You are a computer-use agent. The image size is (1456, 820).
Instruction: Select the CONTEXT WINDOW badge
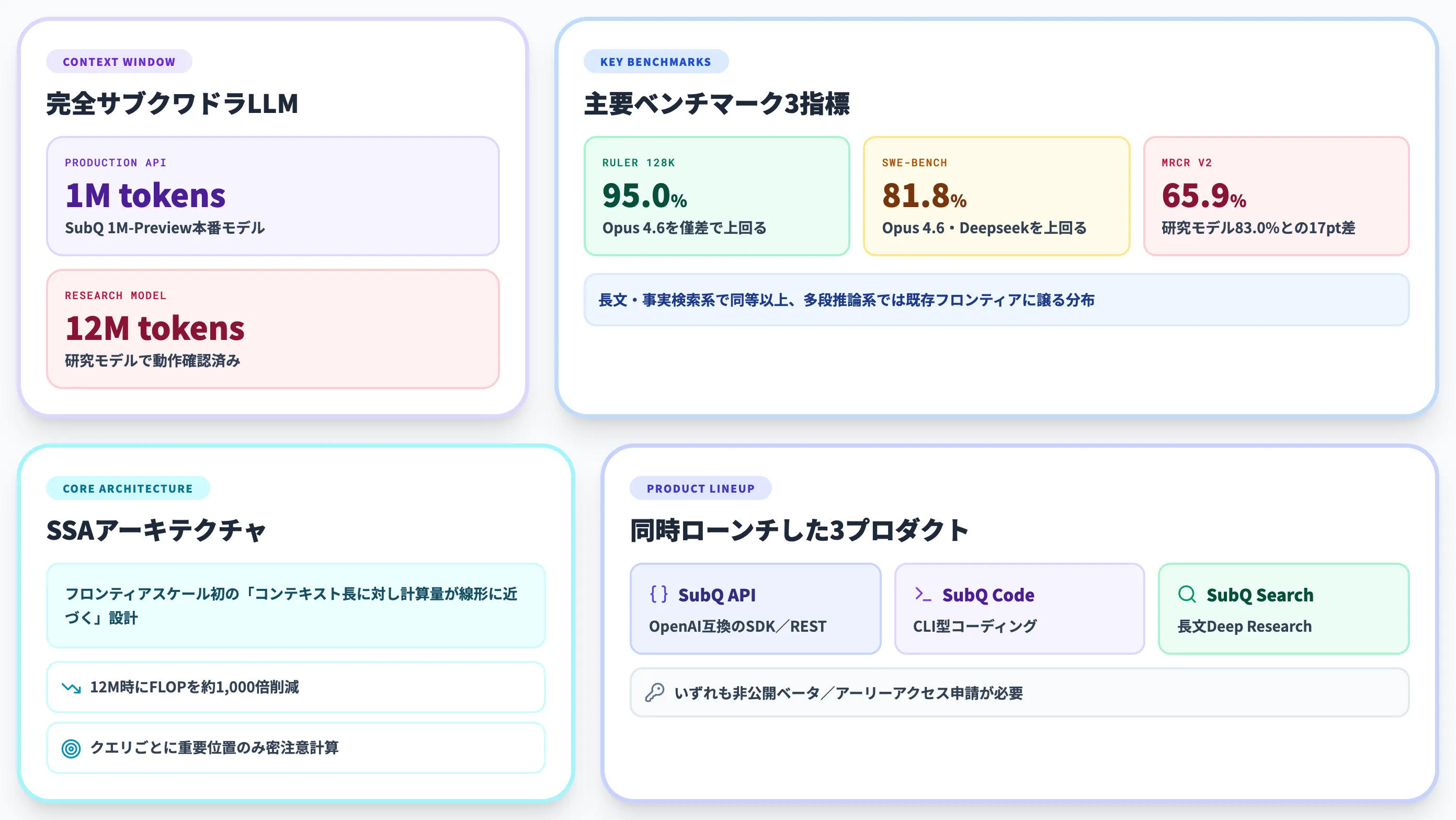[119, 62]
